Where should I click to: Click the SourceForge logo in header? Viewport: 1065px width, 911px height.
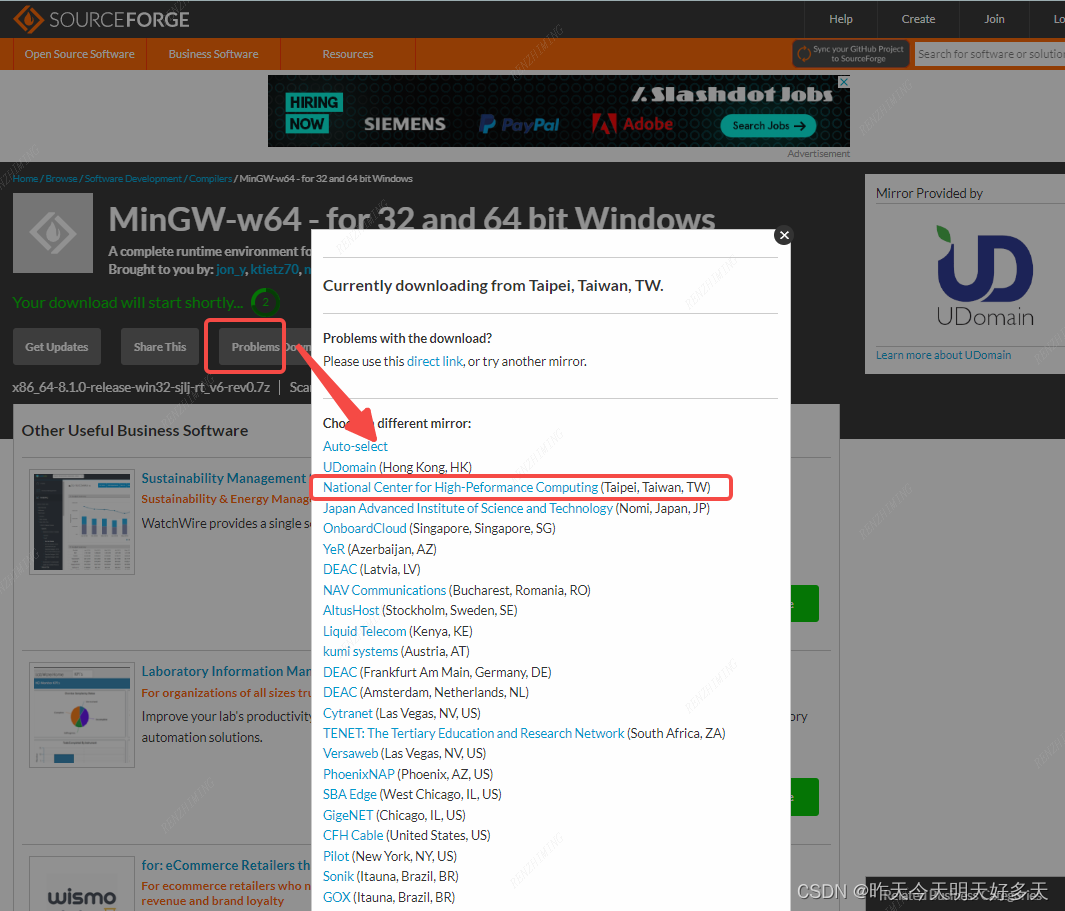click(102, 19)
